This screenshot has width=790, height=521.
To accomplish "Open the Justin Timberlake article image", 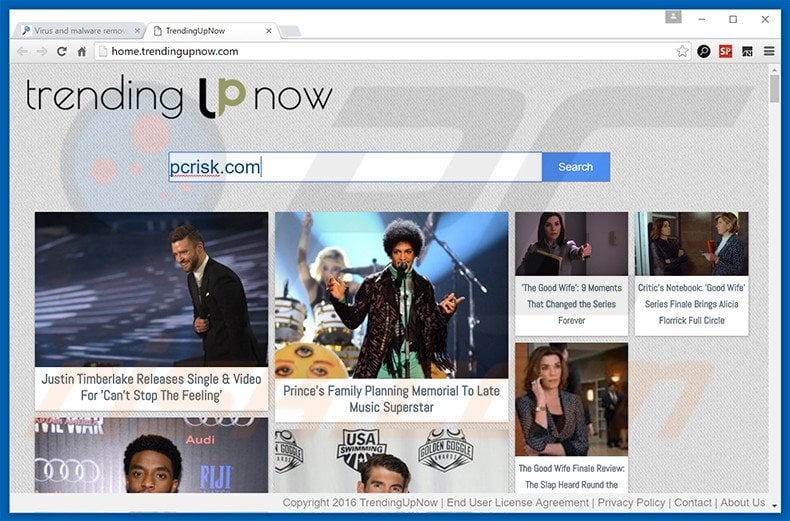I will [x=151, y=289].
